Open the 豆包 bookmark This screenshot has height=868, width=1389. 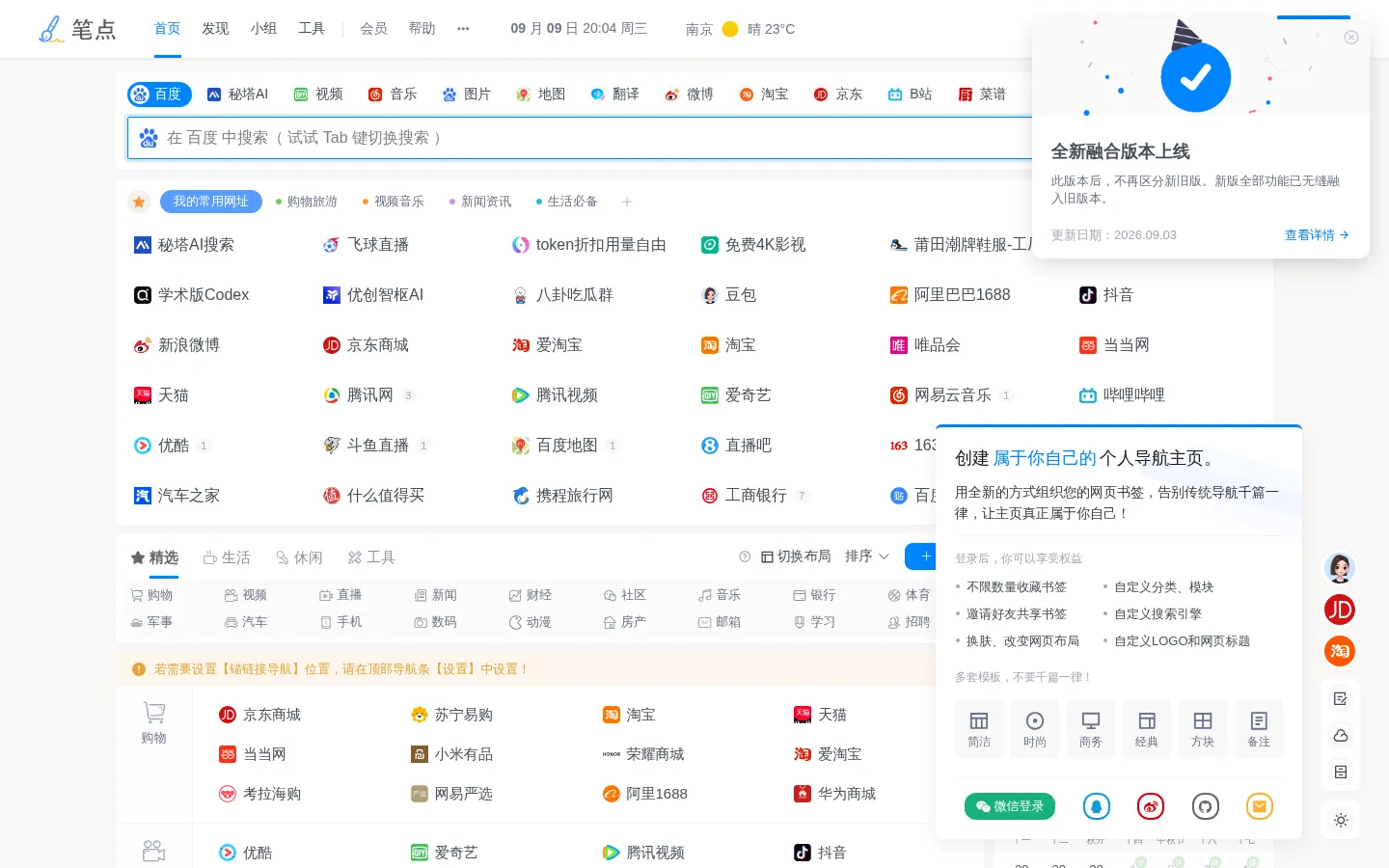point(729,295)
